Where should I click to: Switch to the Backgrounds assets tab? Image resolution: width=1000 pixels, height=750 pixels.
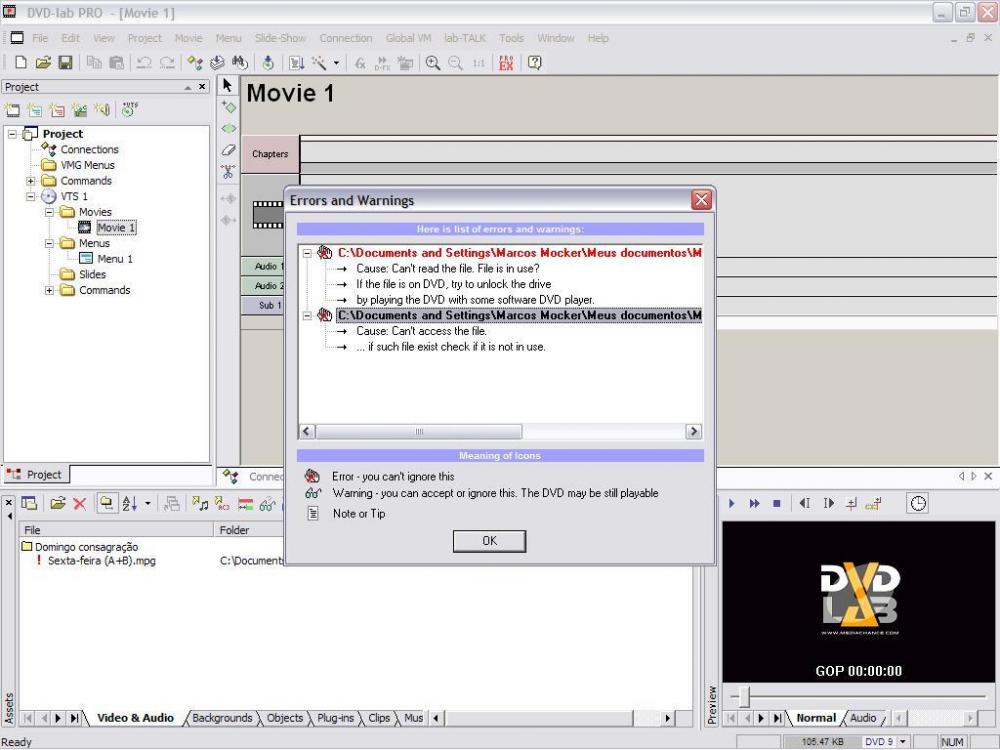222,718
